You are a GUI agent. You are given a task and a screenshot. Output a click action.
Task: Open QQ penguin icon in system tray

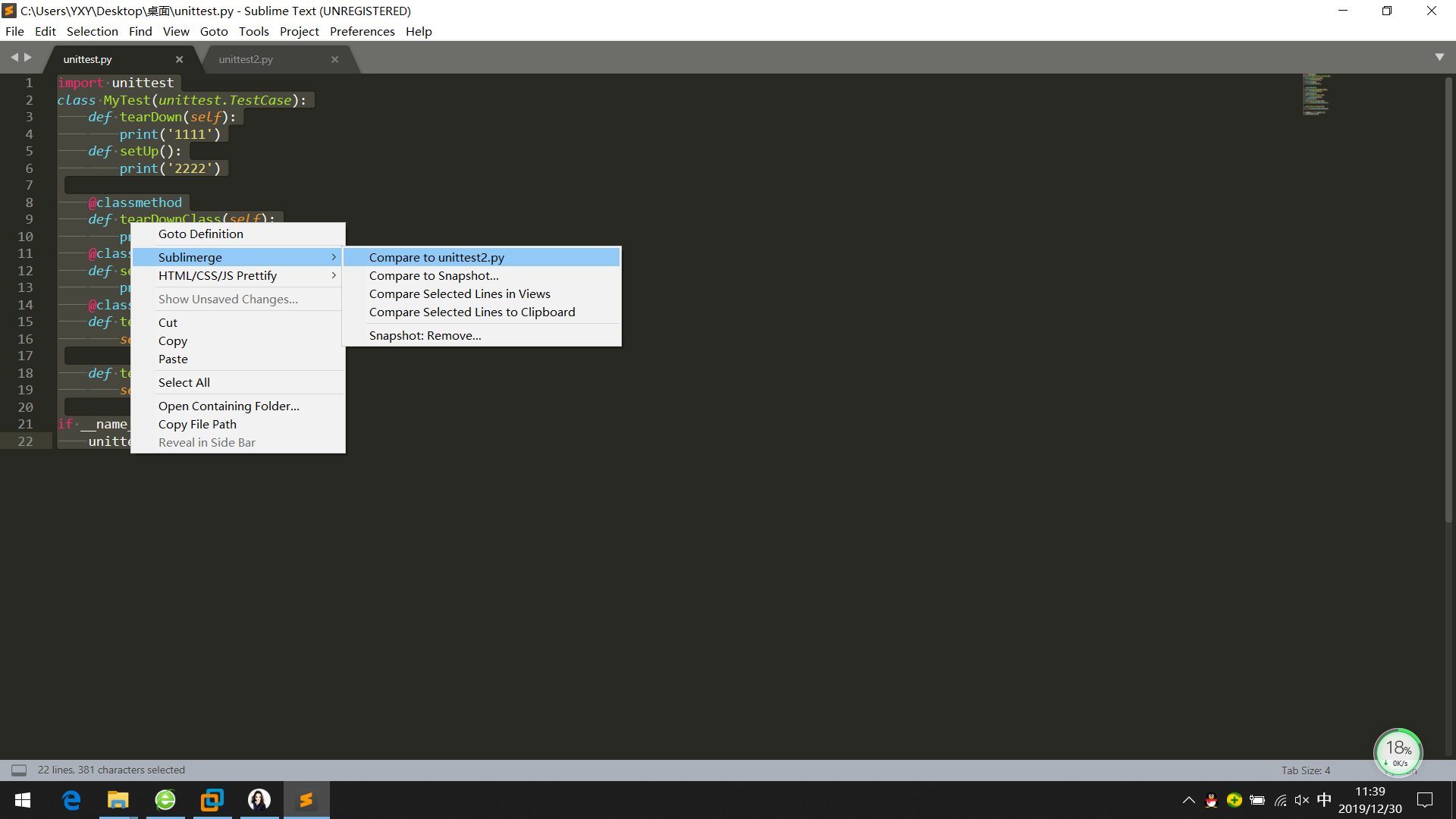click(x=1211, y=800)
